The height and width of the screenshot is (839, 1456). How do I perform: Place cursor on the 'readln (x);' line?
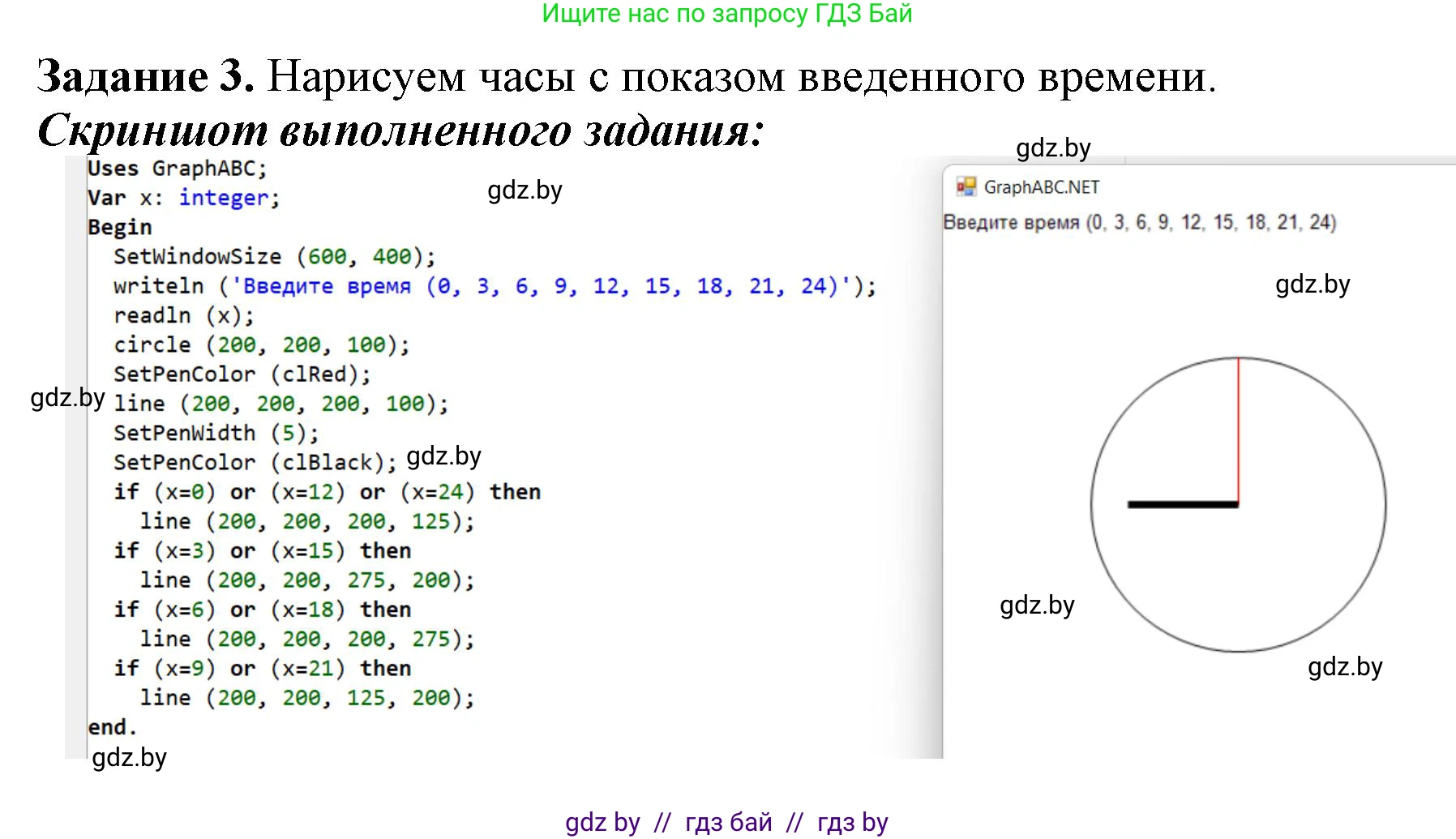[x=183, y=315]
